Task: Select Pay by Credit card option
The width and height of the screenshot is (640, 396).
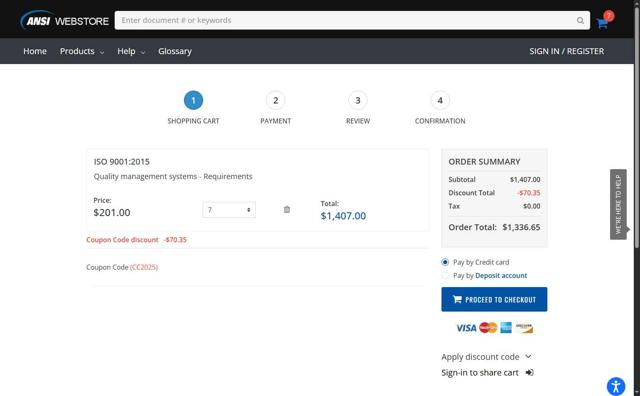Action: click(445, 262)
